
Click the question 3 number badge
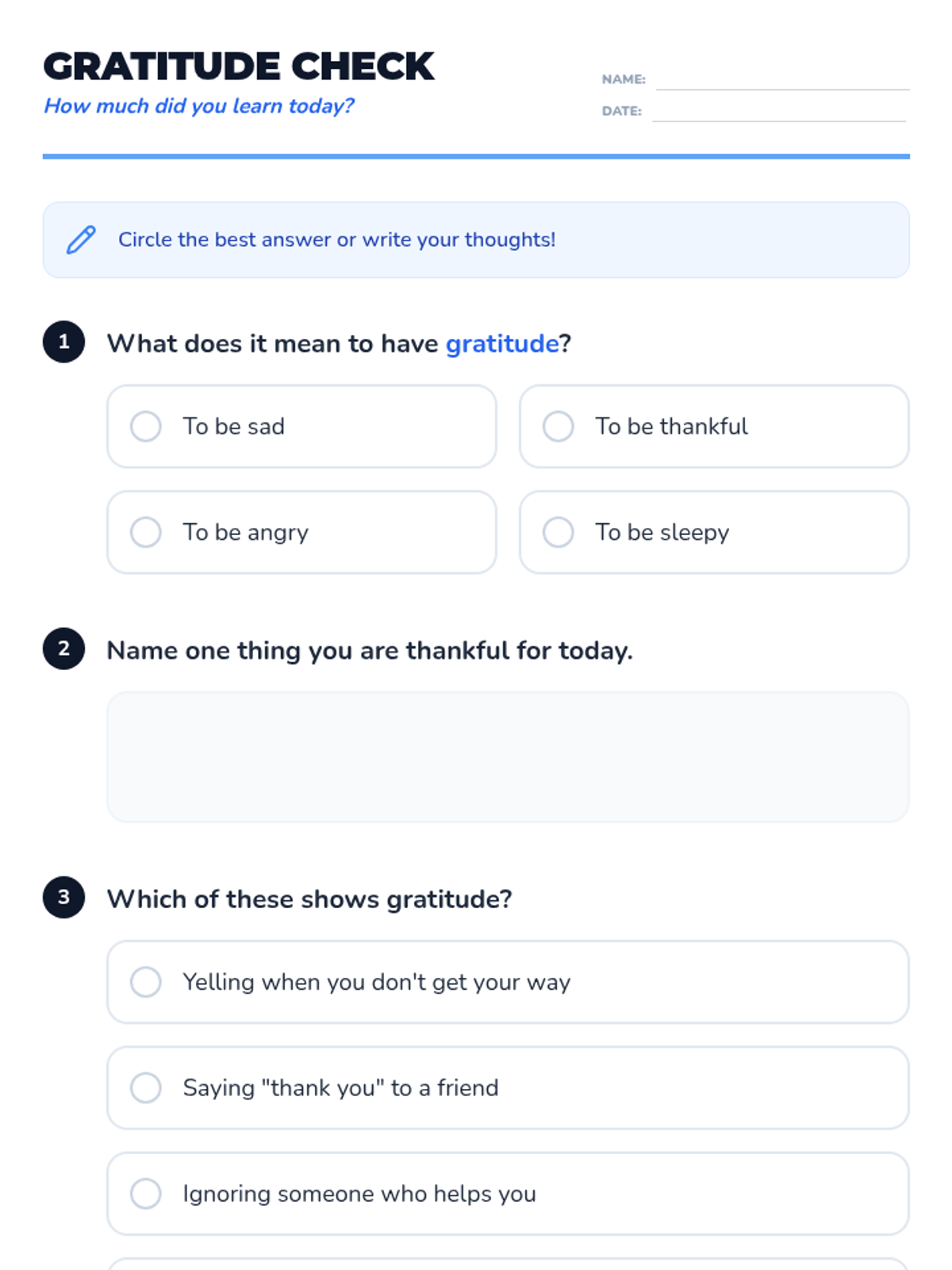tap(63, 897)
